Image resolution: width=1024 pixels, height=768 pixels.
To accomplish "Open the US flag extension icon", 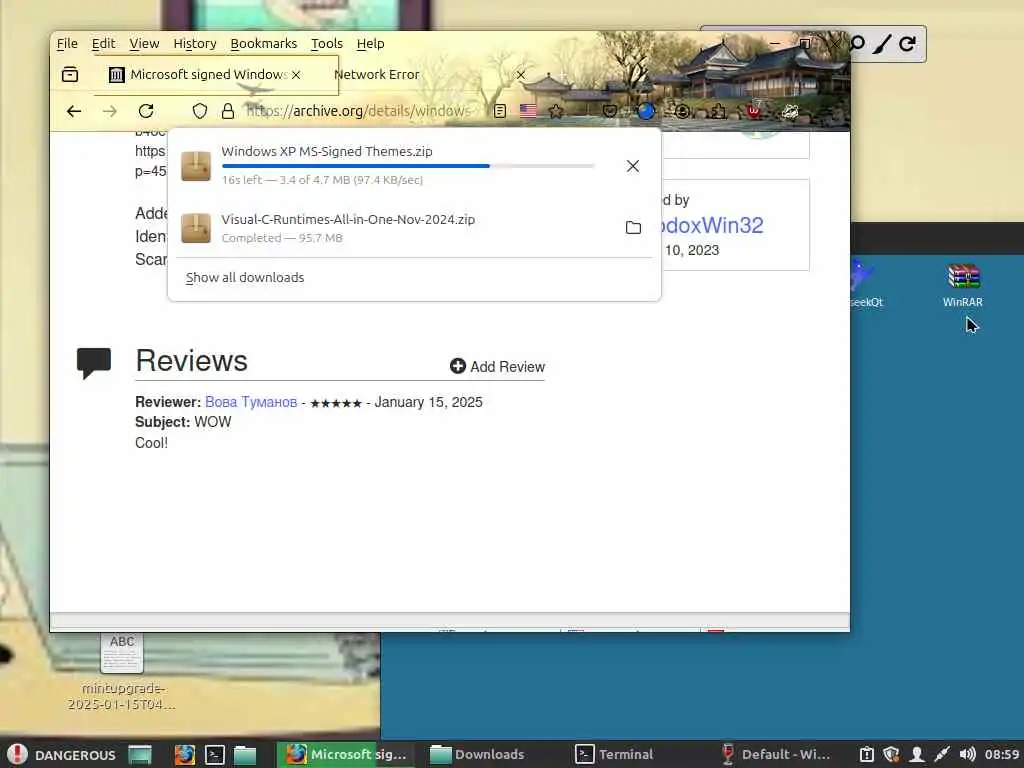I will [528, 111].
